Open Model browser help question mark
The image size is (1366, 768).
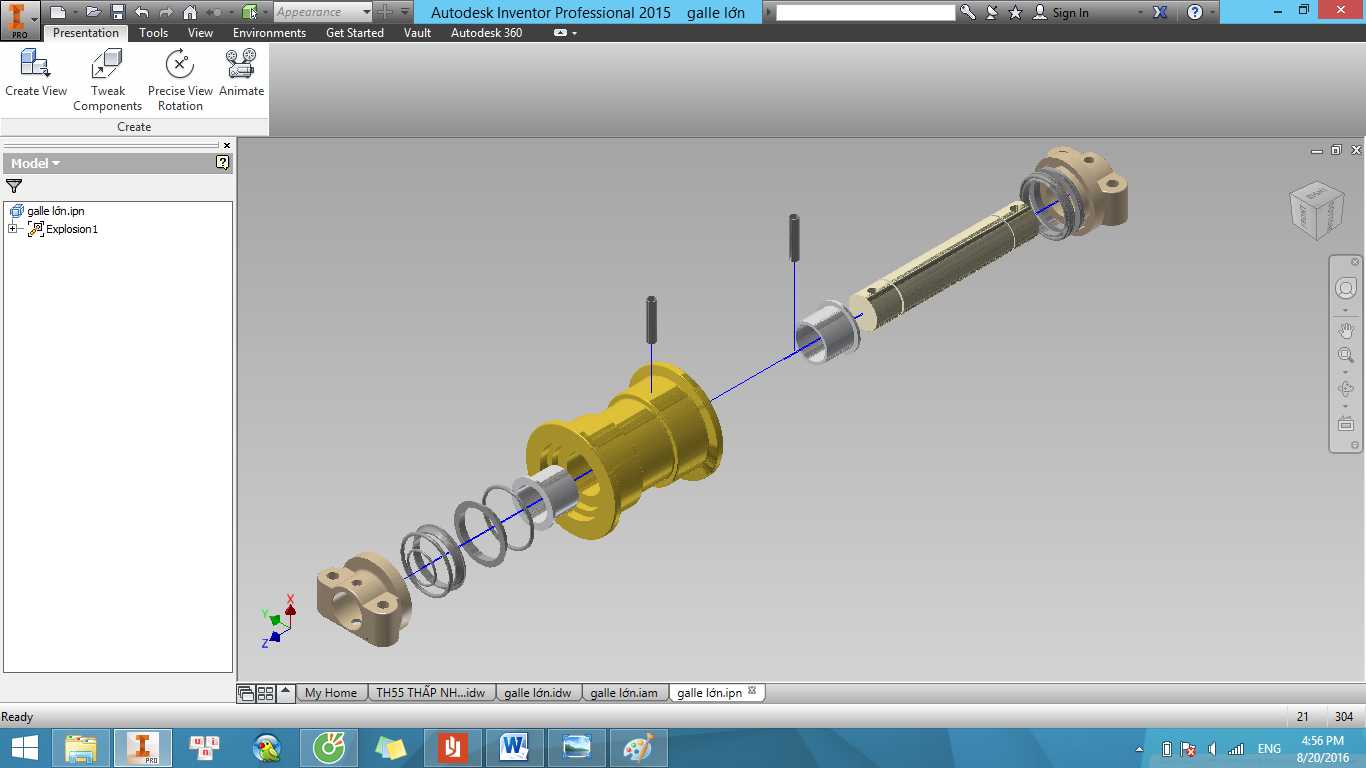pyautogui.click(x=223, y=163)
